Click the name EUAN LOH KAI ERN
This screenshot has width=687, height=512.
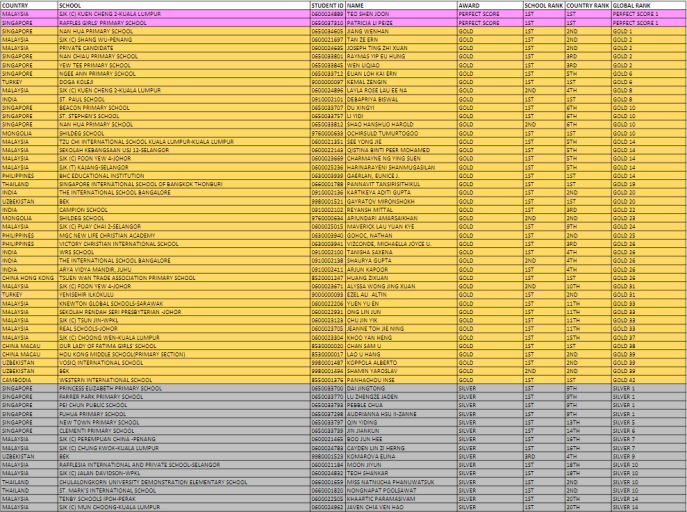[x=401, y=74]
